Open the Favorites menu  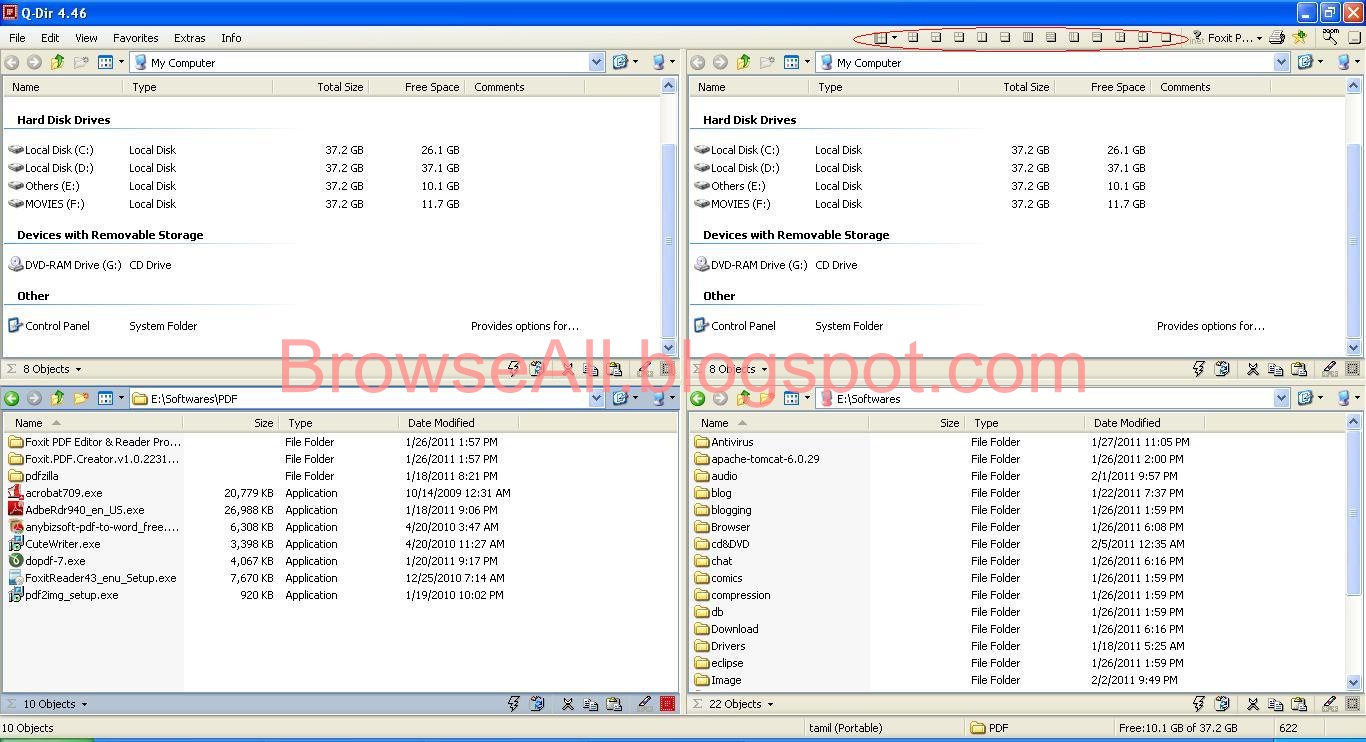point(136,38)
